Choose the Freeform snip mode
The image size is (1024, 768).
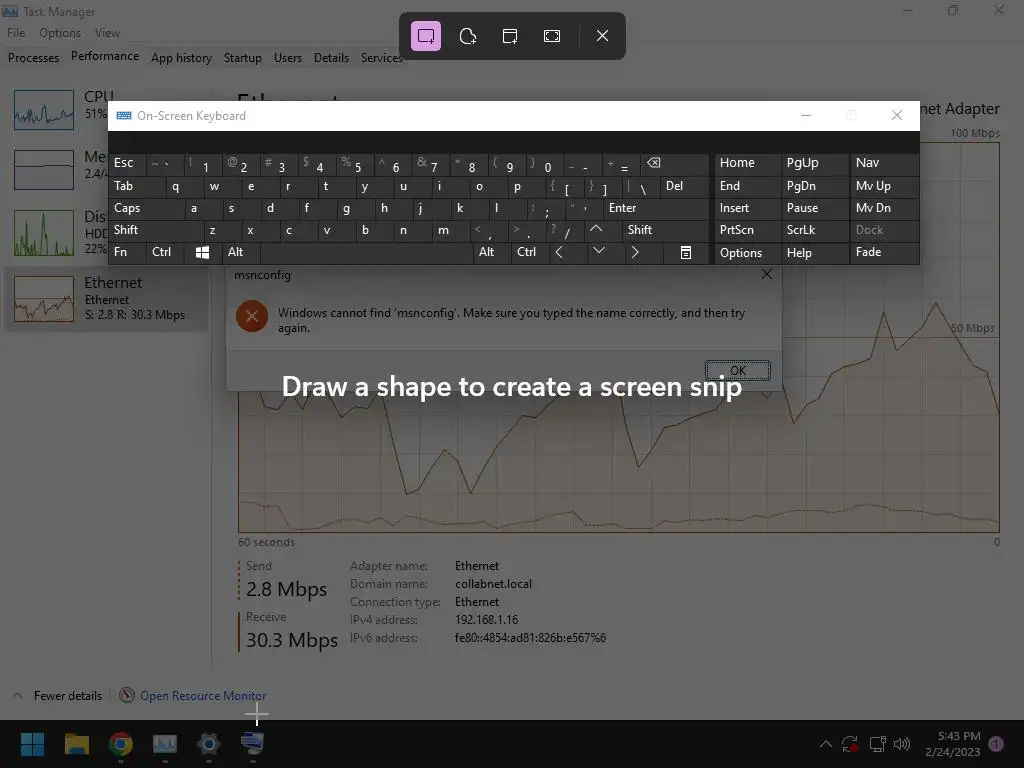click(x=468, y=36)
